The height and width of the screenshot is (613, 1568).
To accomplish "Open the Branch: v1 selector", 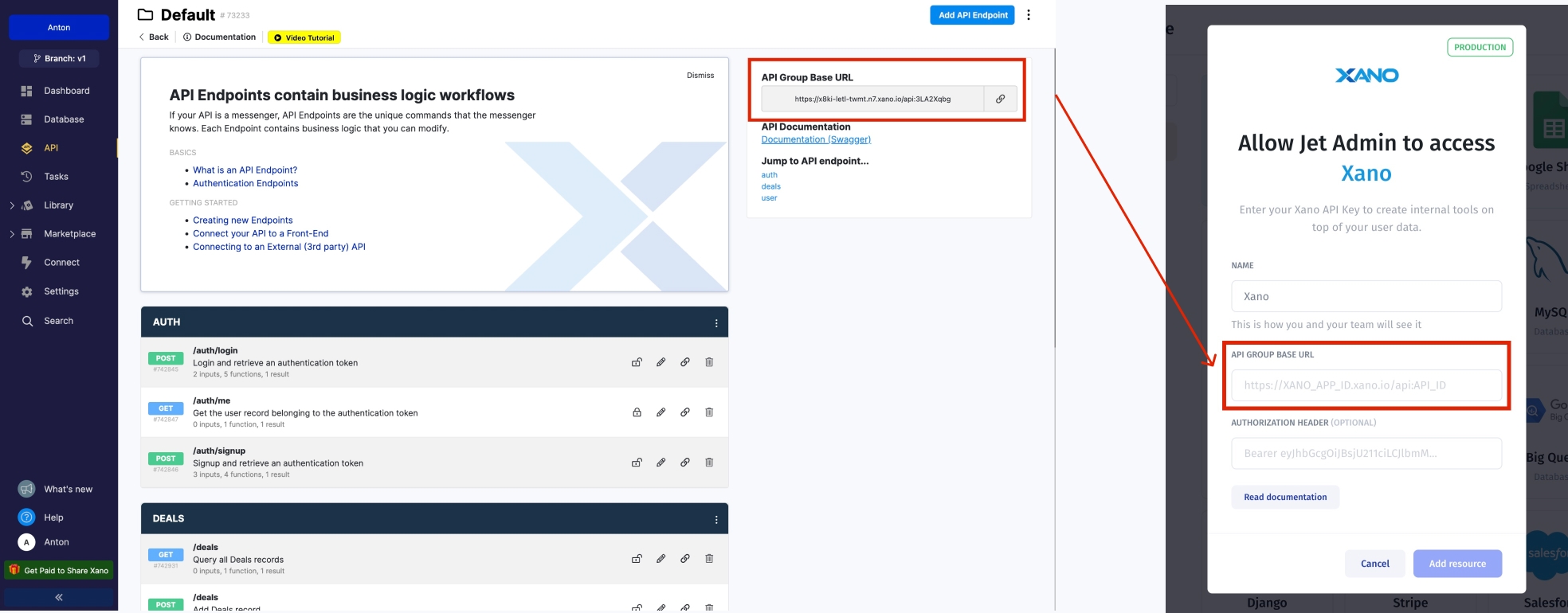I will coord(59,58).
